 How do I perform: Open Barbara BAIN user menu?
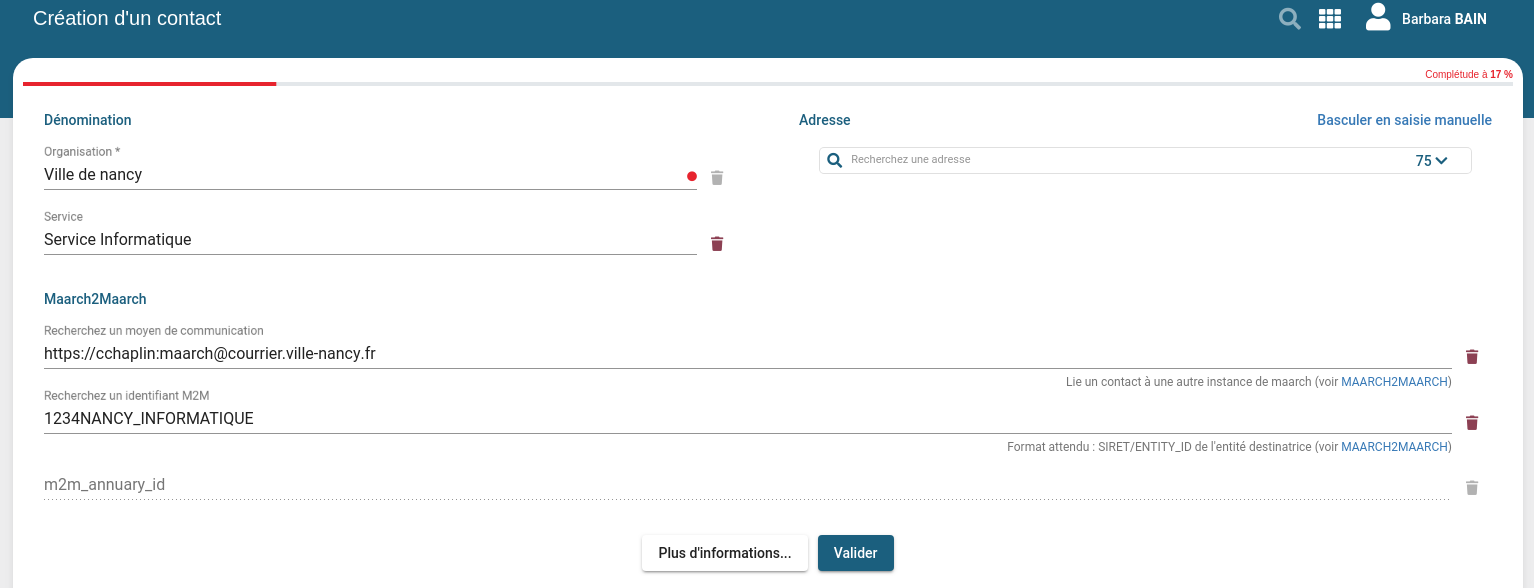pyautogui.click(x=1444, y=19)
